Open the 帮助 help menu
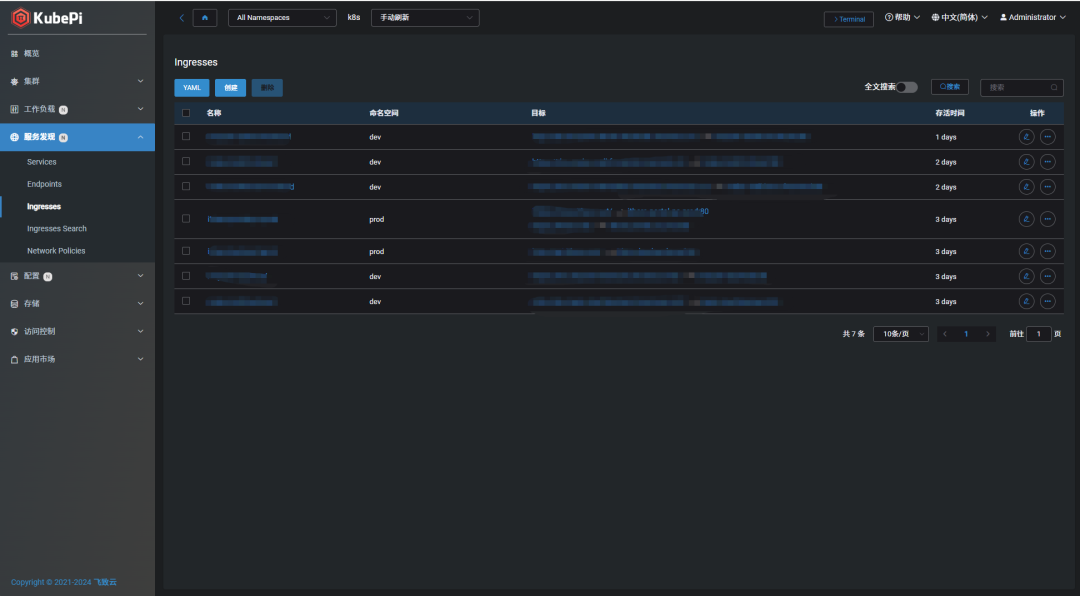 tap(902, 17)
